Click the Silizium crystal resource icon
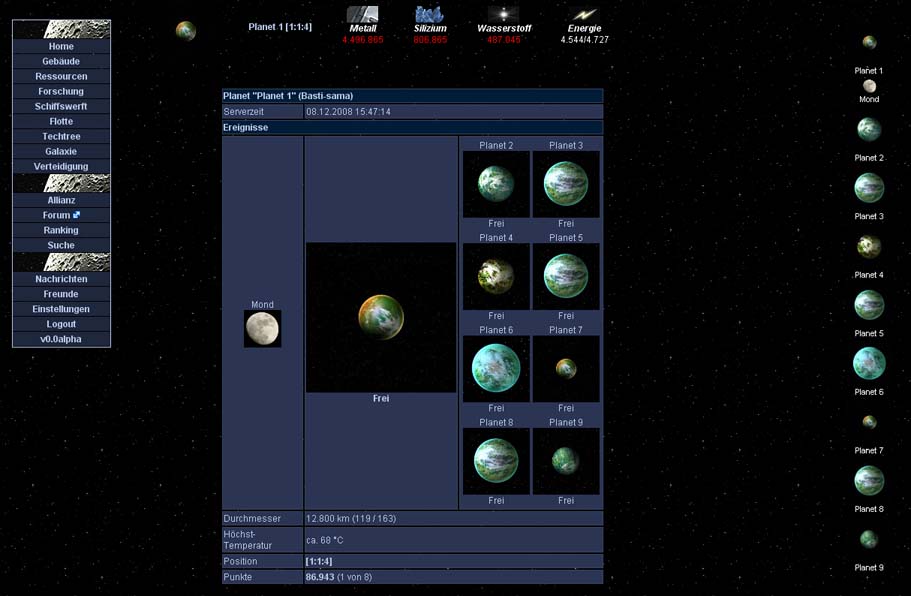 coord(429,14)
